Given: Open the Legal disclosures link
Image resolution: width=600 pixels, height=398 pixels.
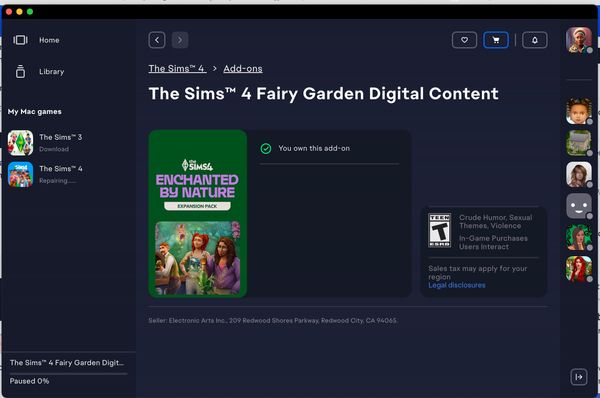Looking at the screenshot, I should coord(457,285).
